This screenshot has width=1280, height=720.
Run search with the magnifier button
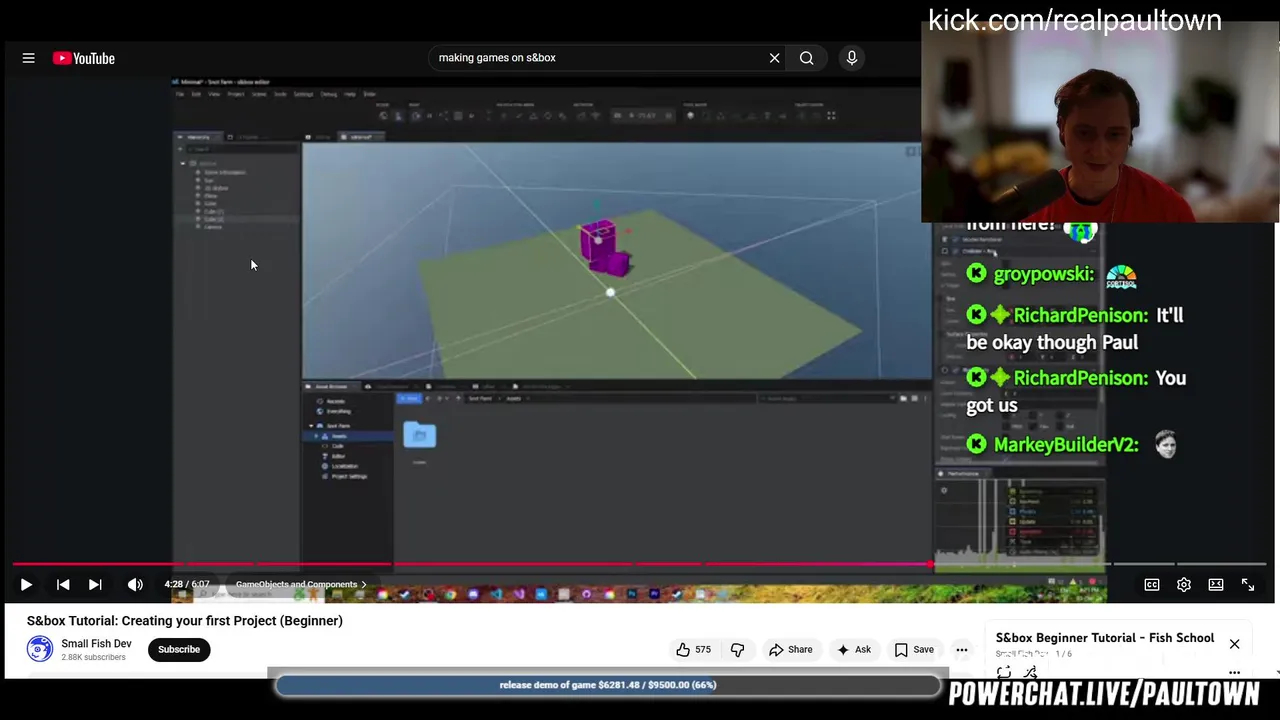(x=806, y=58)
